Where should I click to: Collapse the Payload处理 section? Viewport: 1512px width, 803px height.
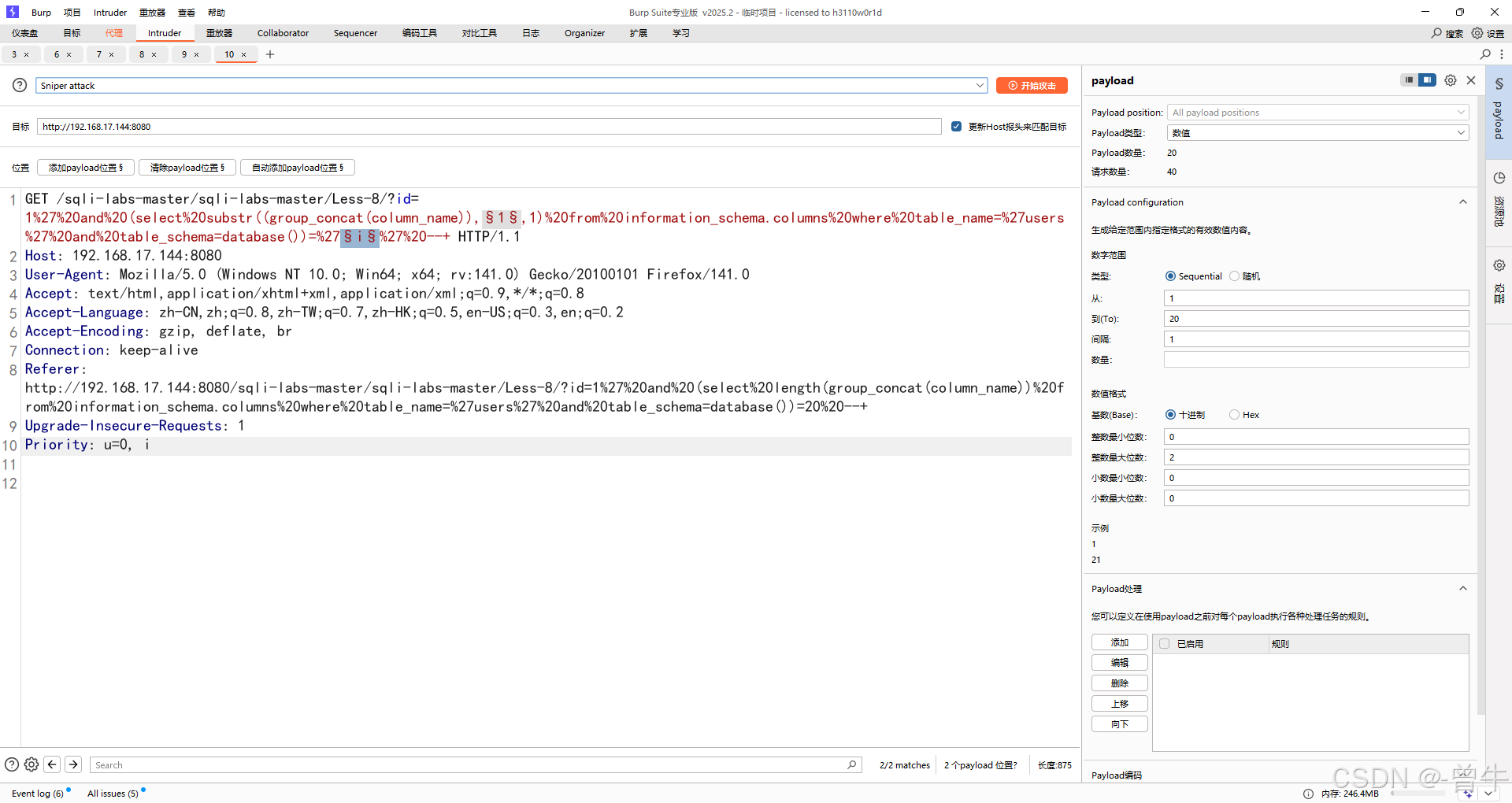pos(1463,589)
